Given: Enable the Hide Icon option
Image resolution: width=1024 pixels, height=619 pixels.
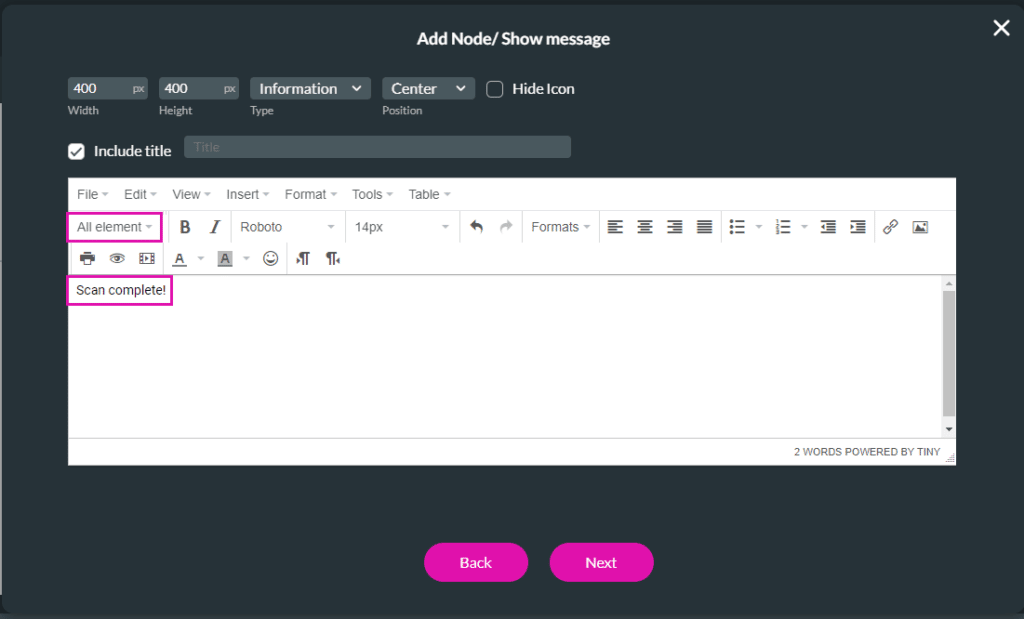Looking at the screenshot, I should click(x=494, y=88).
